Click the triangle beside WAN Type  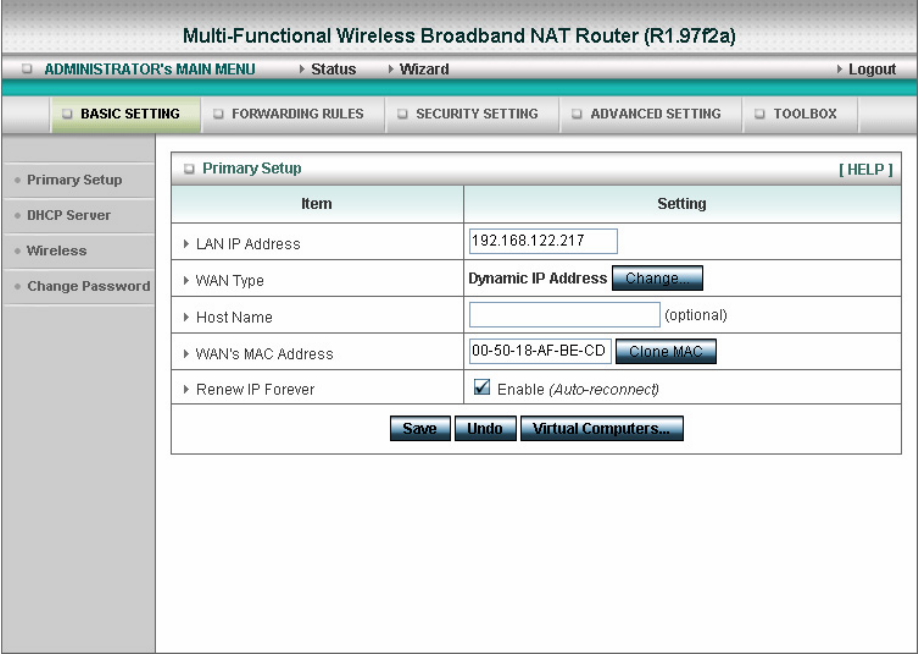(x=186, y=280)
